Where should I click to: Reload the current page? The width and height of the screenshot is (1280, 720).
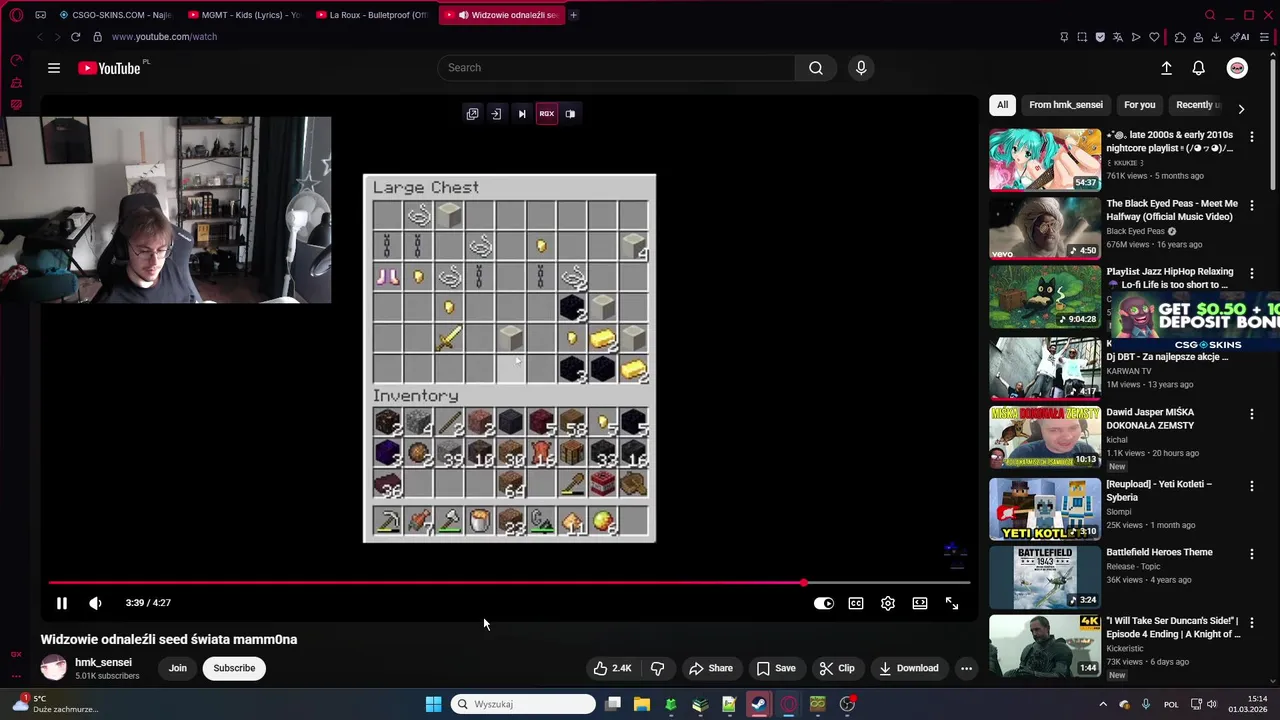pyautogui.click(x=75, y=37)
